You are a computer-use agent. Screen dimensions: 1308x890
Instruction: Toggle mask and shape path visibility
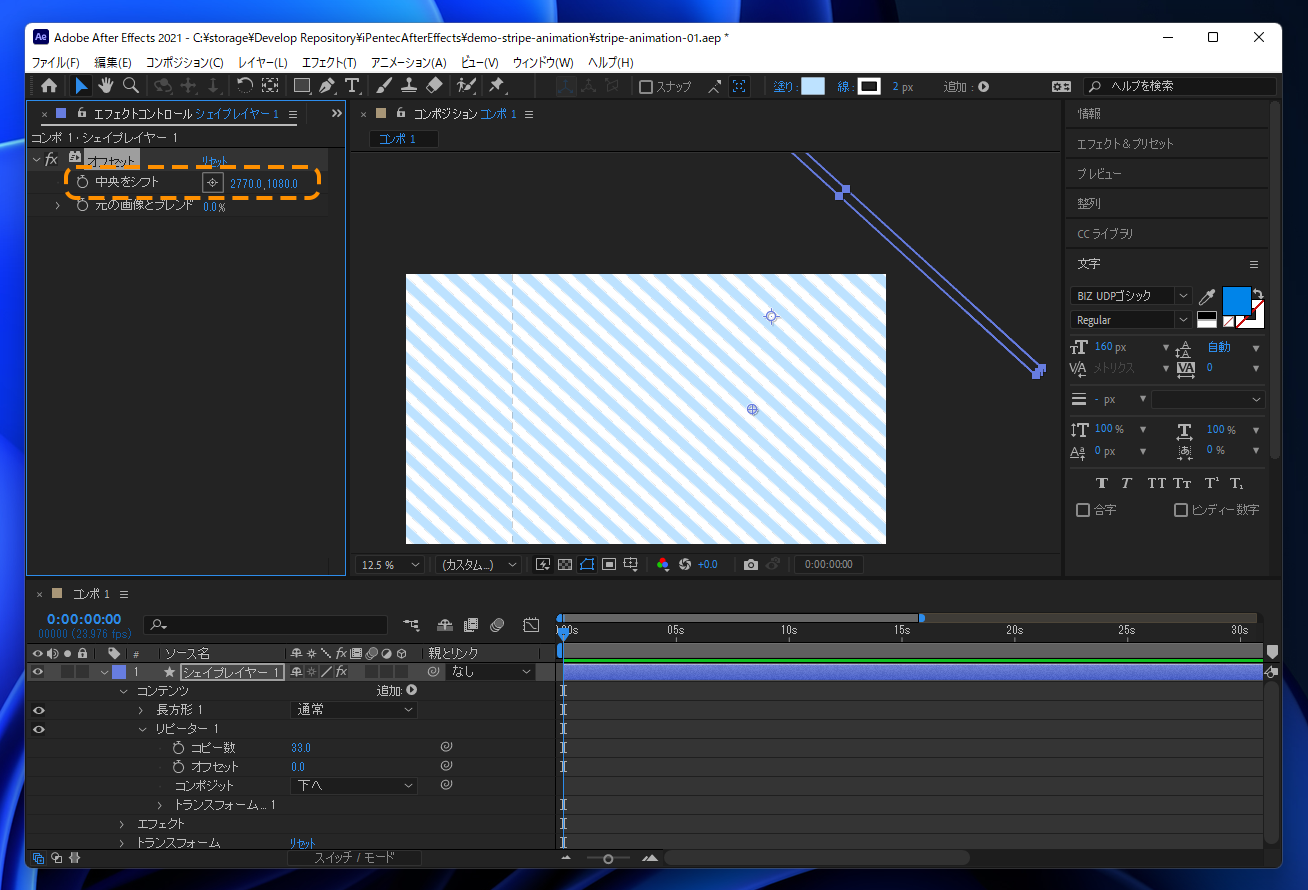click(587, 565)
